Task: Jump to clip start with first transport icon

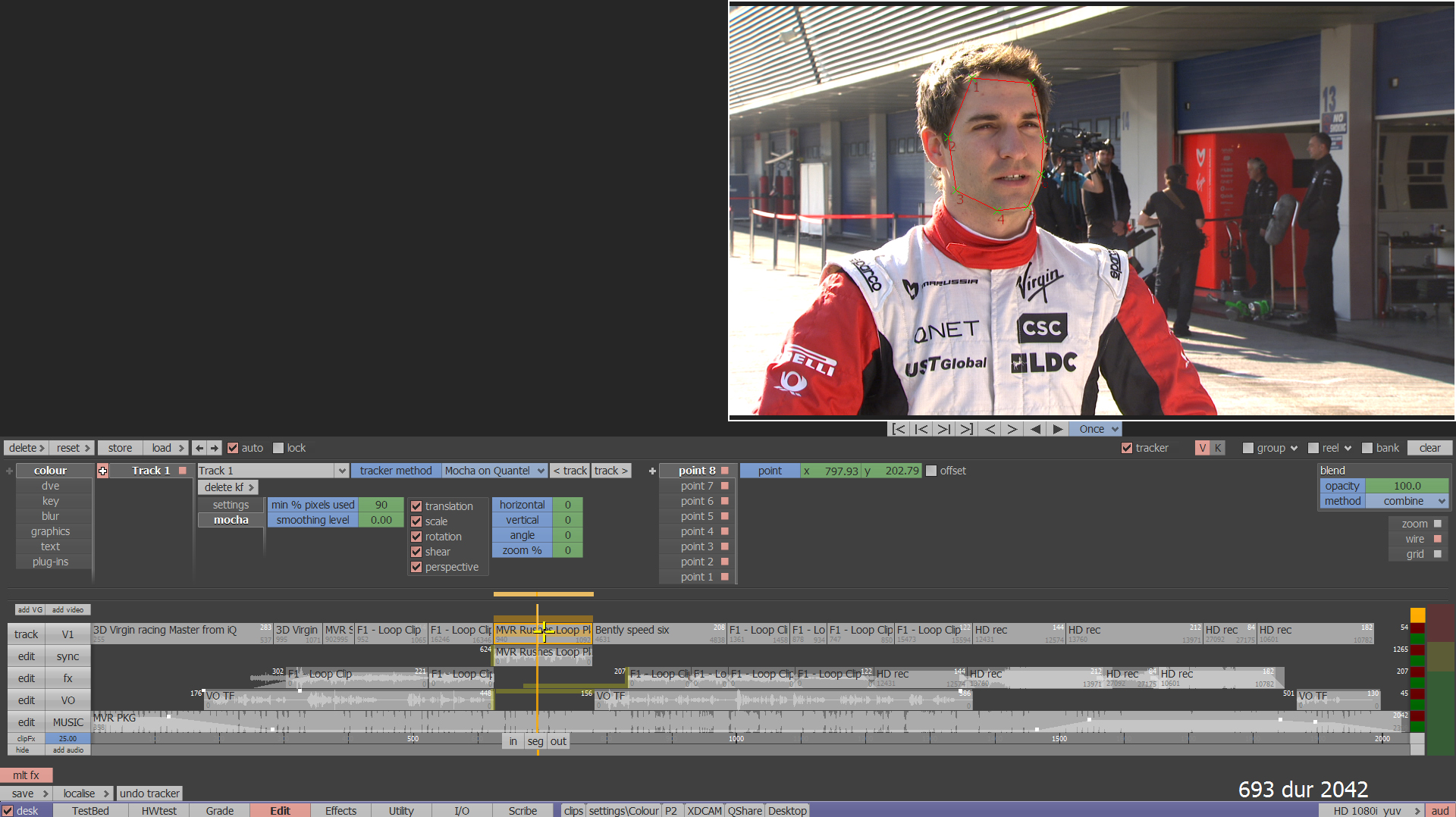Action: click(899, 429)
